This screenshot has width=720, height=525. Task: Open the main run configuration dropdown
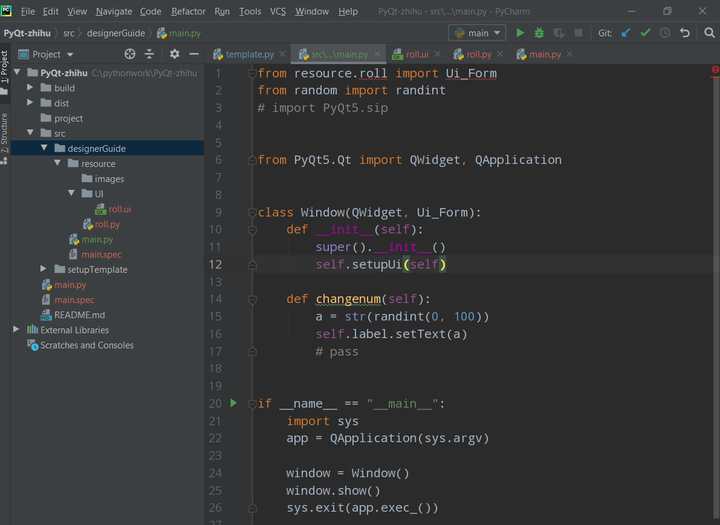click(477, 33)
